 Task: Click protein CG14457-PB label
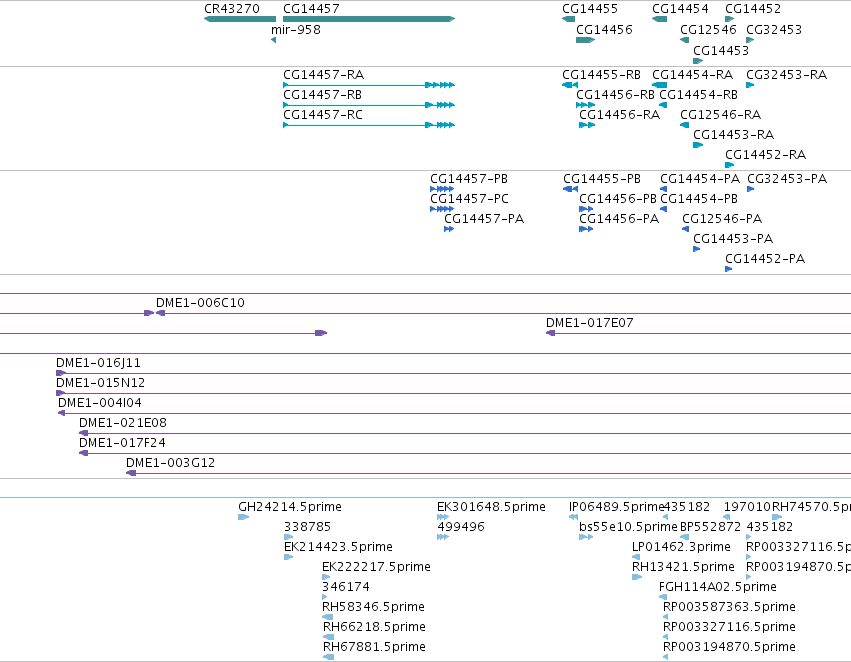[469, 179]
